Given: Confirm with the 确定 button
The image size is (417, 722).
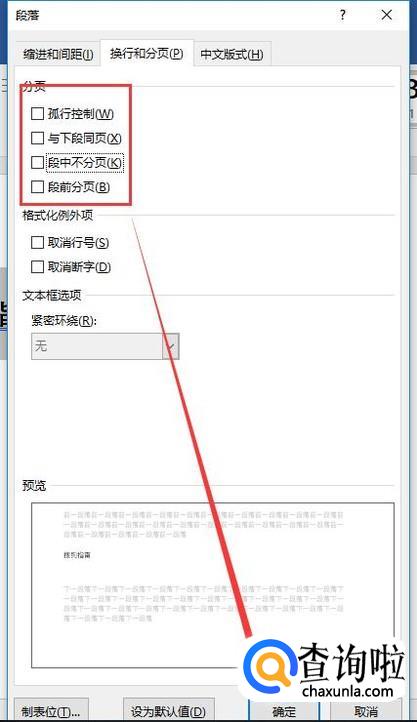Looking at the screenshot, I should [284, 711].
